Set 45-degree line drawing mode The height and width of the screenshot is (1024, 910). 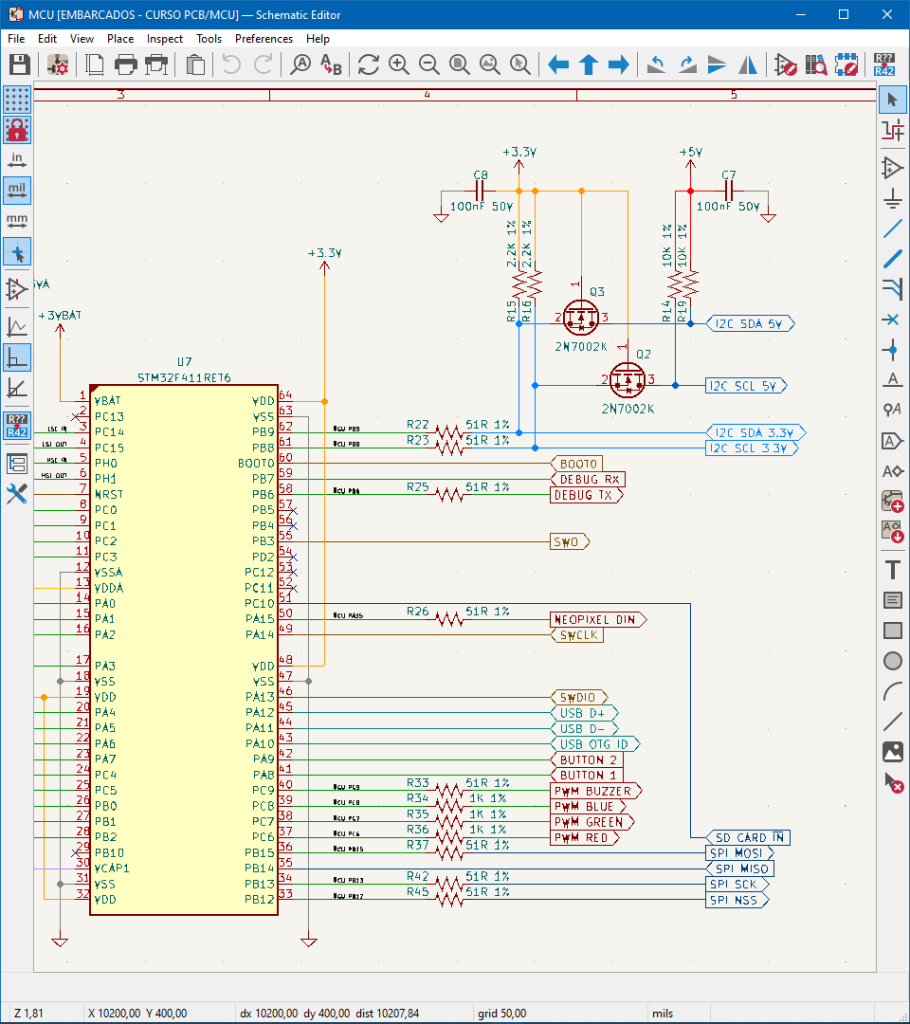(17, 388)
